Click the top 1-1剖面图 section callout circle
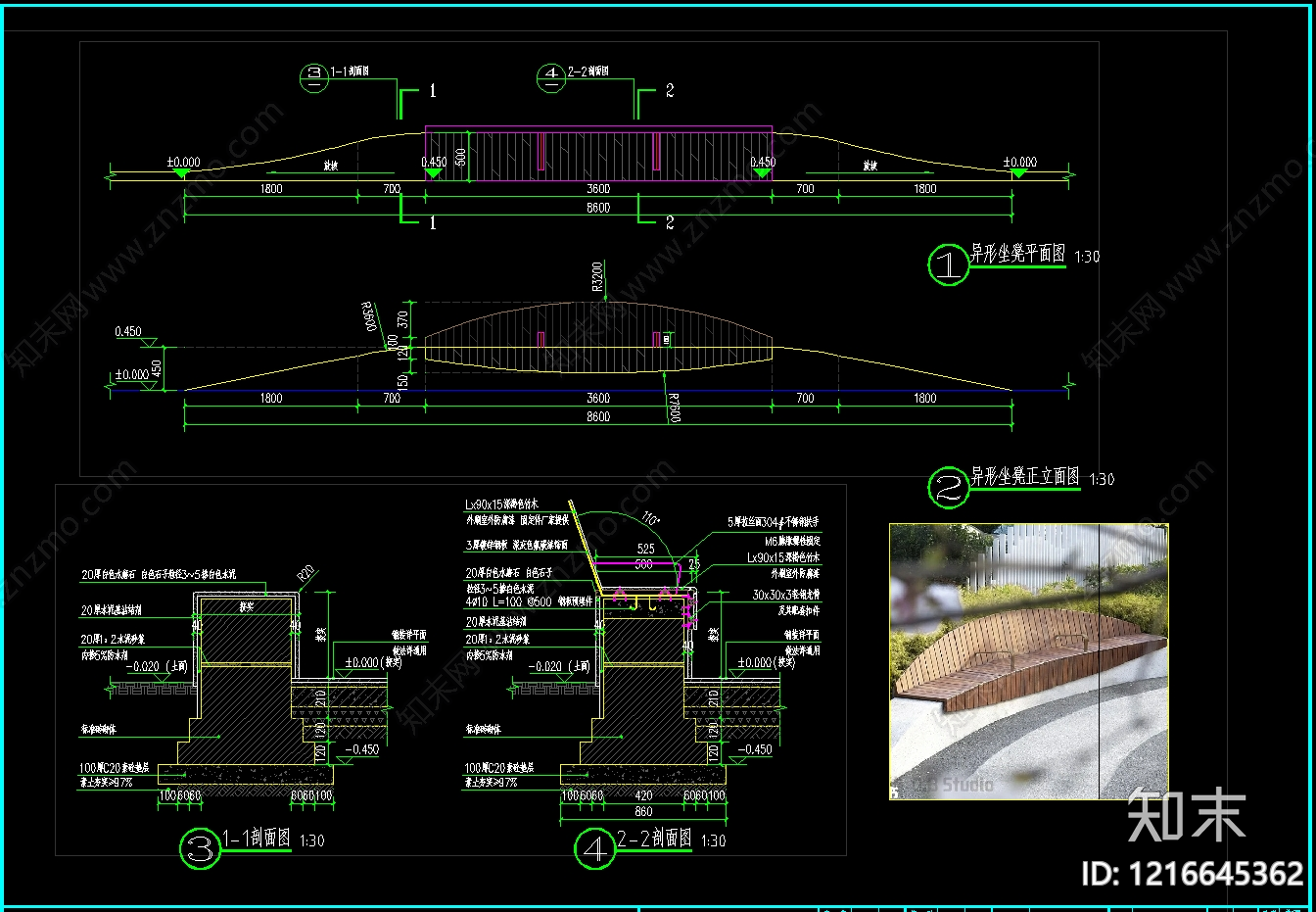The image size is (1316, 912). [314, 78]
